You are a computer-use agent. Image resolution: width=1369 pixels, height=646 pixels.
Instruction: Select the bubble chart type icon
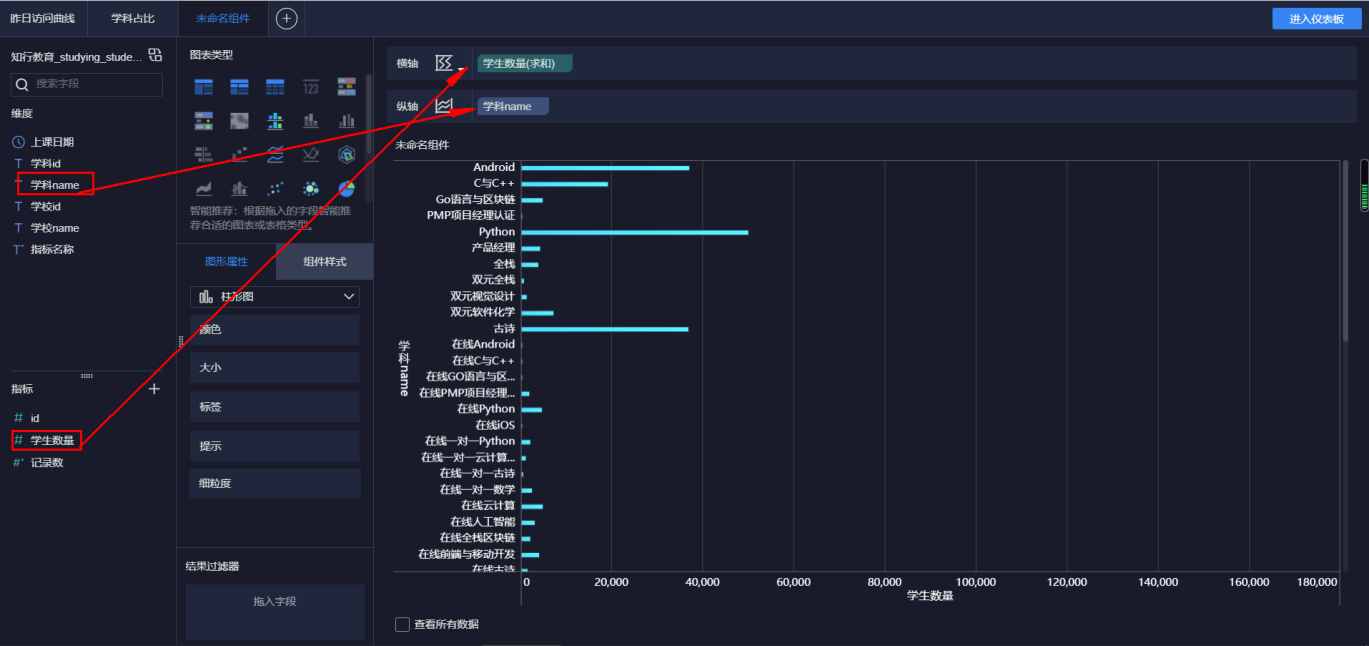(x=311, y=188)
